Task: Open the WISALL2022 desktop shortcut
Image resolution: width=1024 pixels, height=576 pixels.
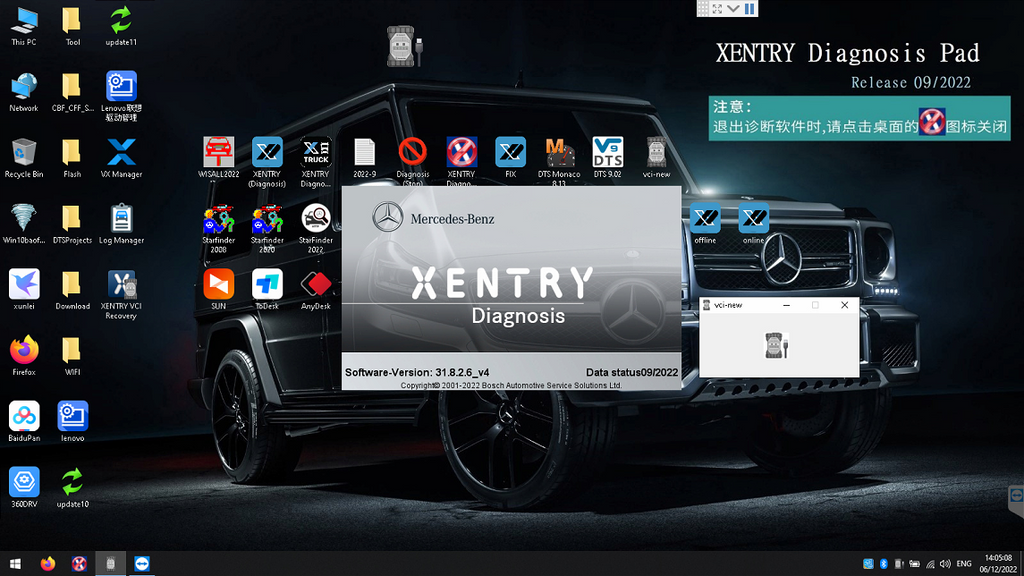Action: 218,153
